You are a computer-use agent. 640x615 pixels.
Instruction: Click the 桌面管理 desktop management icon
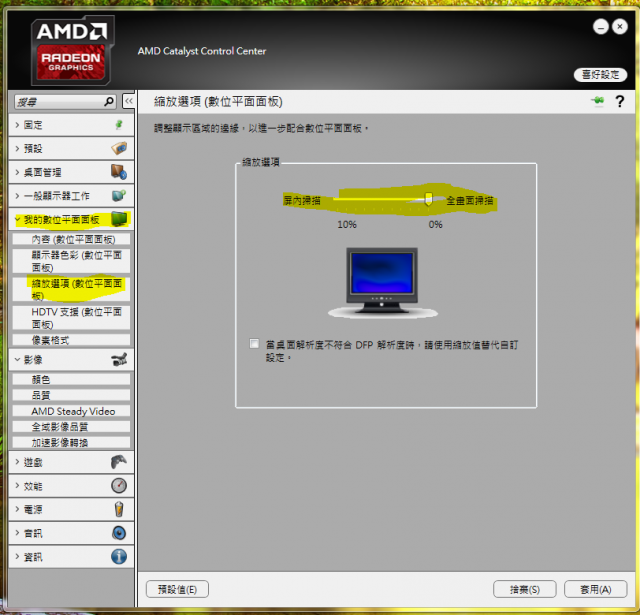pos(119,172)
